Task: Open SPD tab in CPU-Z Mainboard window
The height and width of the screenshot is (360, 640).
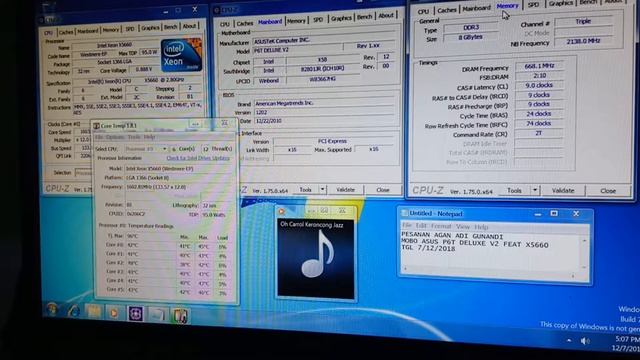Action: 318,20
